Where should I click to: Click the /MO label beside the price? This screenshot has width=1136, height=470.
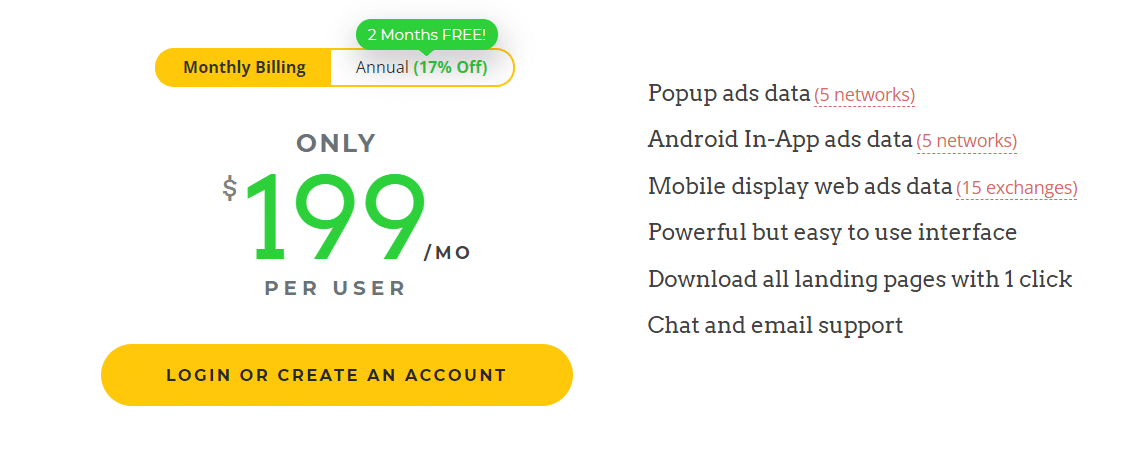click(447, 253)
